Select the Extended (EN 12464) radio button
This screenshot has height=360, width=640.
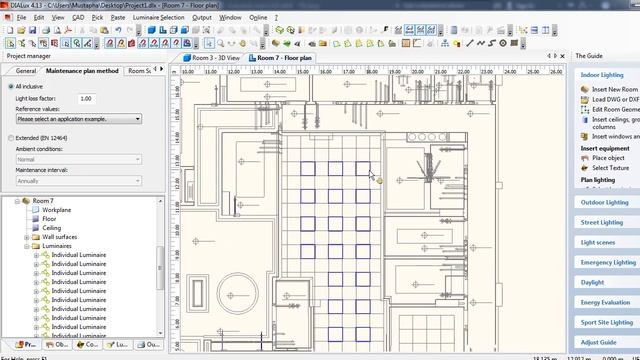tap(11, 138)
